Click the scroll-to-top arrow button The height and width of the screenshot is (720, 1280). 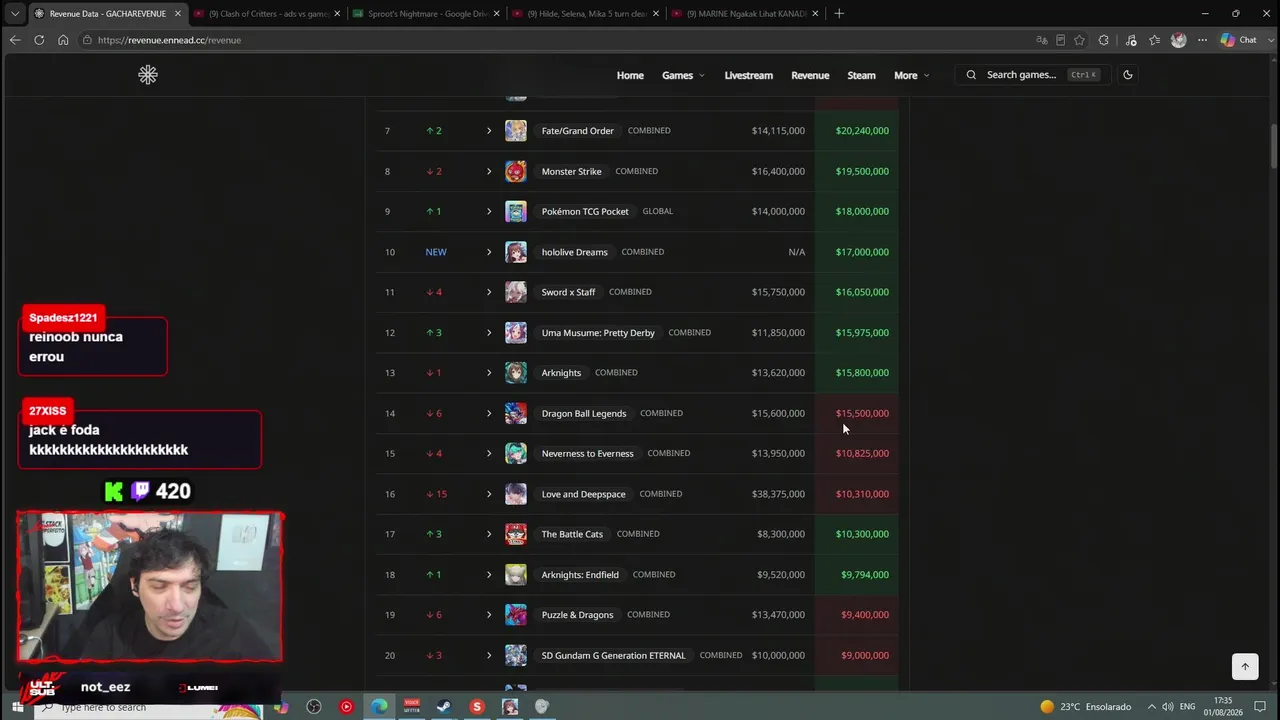point(1245,666)
